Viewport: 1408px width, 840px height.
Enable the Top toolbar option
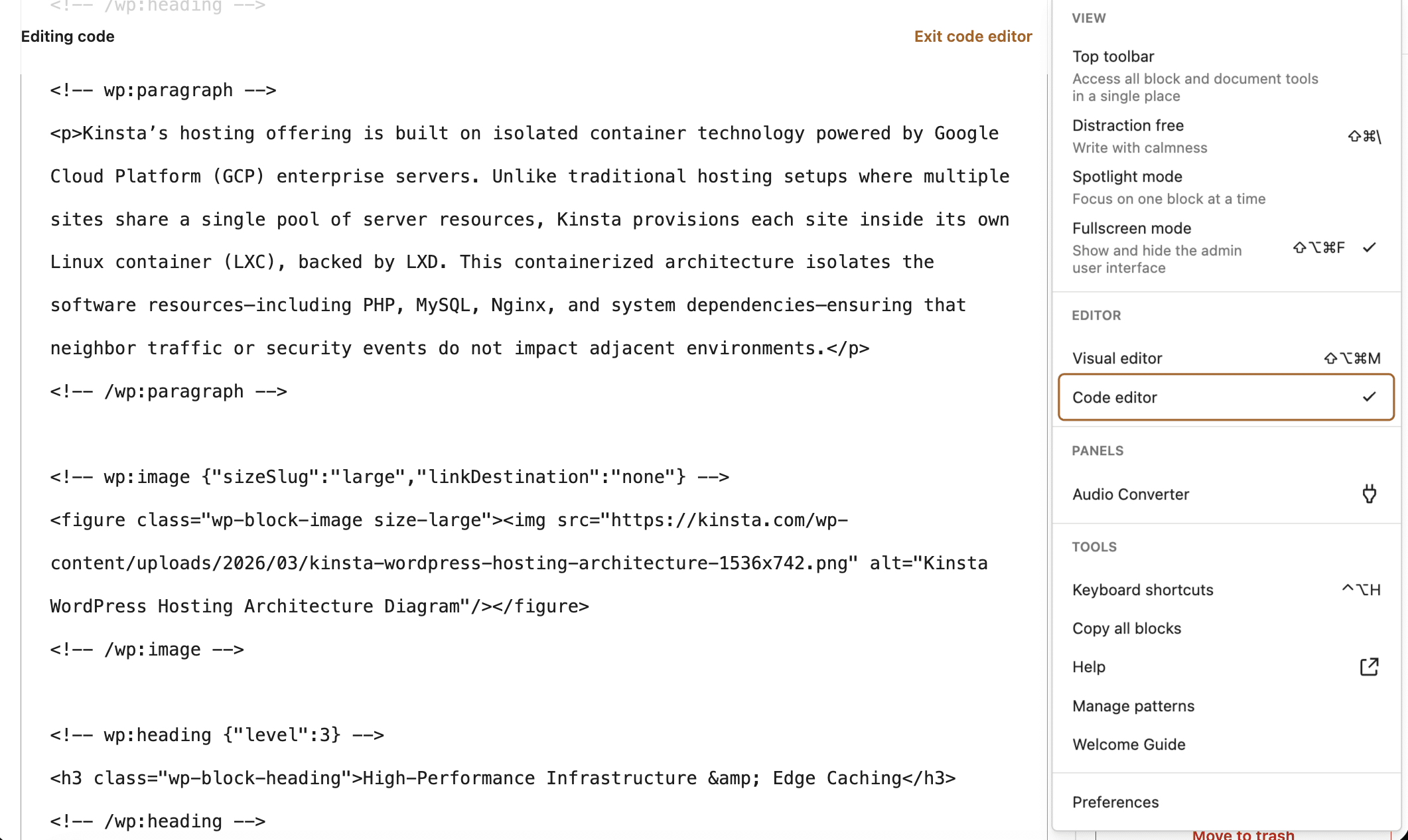tap(1226, 76)
